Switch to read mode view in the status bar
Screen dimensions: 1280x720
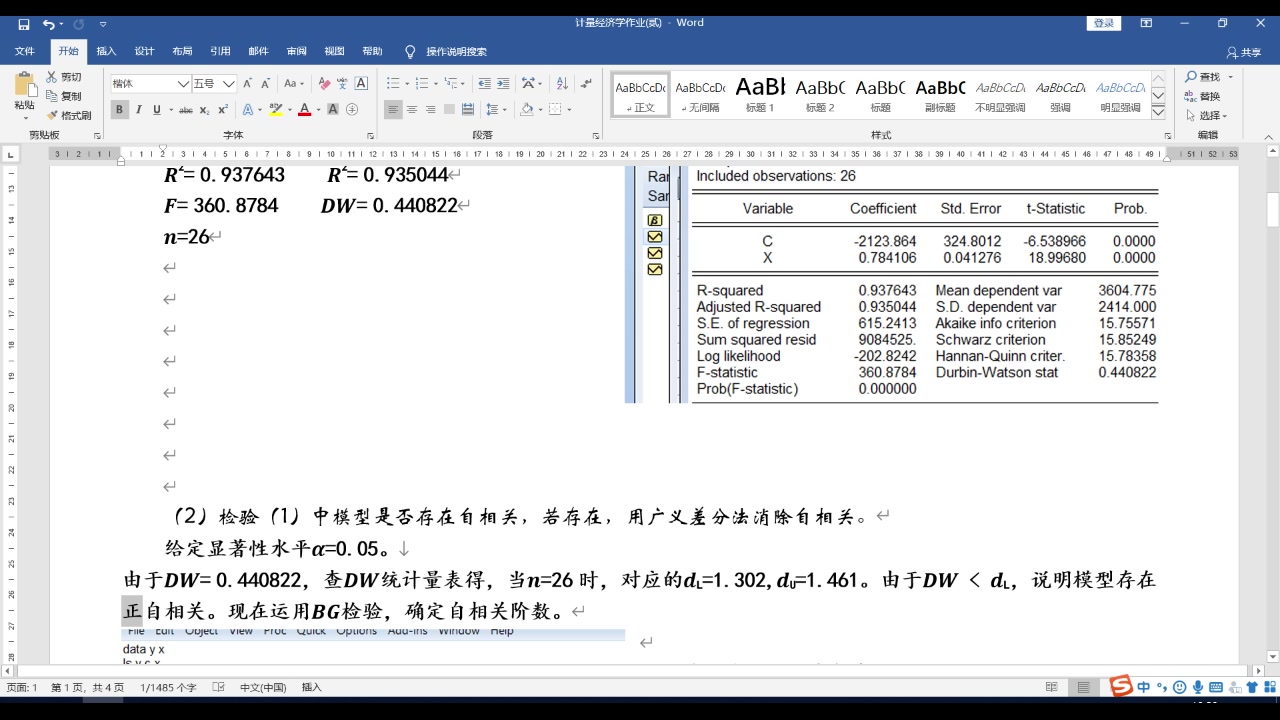pyautogui.click(x=1051, y=687)
